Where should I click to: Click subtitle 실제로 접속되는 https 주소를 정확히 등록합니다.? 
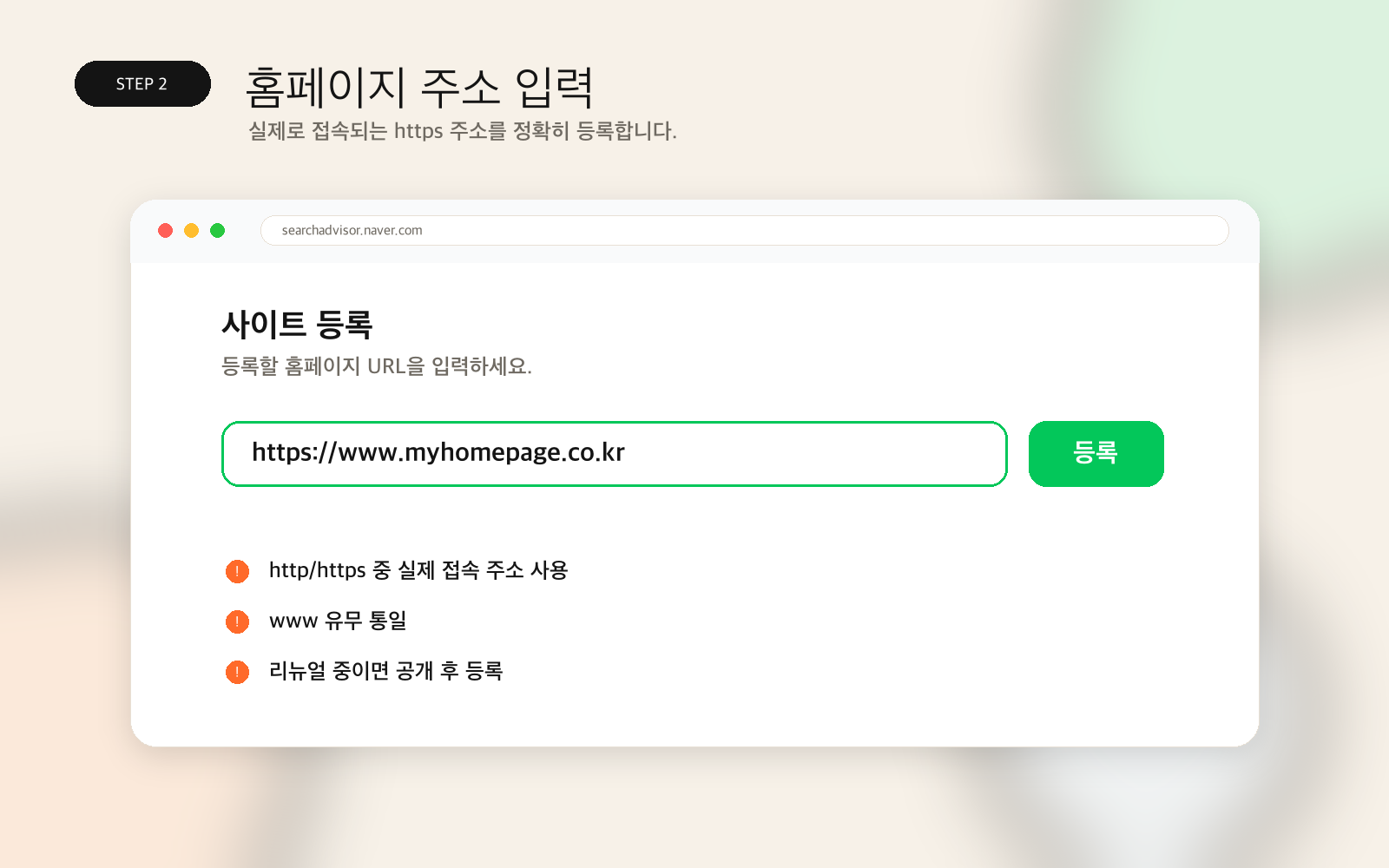pos(463,131)
